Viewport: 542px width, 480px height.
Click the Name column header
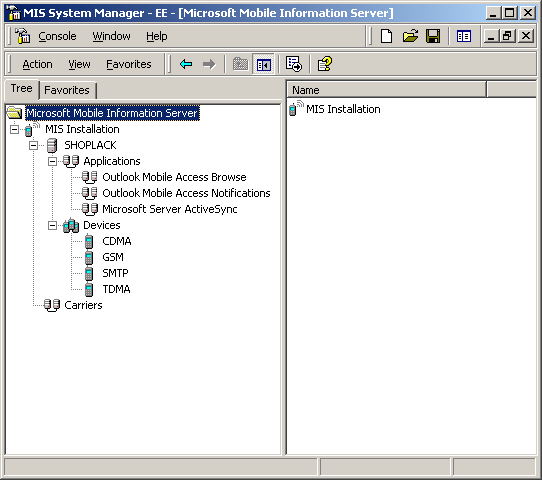coord(386,90)
